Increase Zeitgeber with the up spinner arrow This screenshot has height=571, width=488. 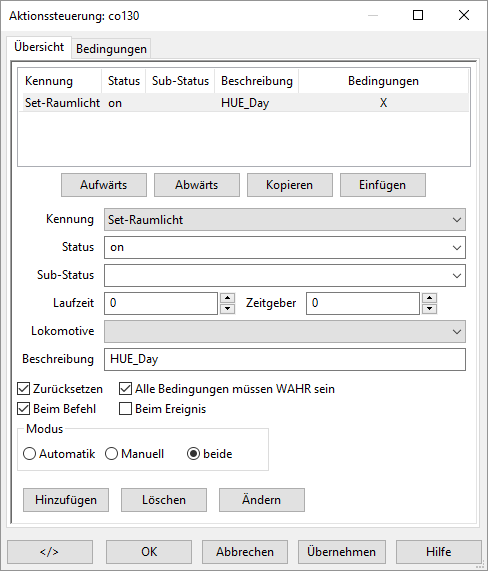pos(430,298)
